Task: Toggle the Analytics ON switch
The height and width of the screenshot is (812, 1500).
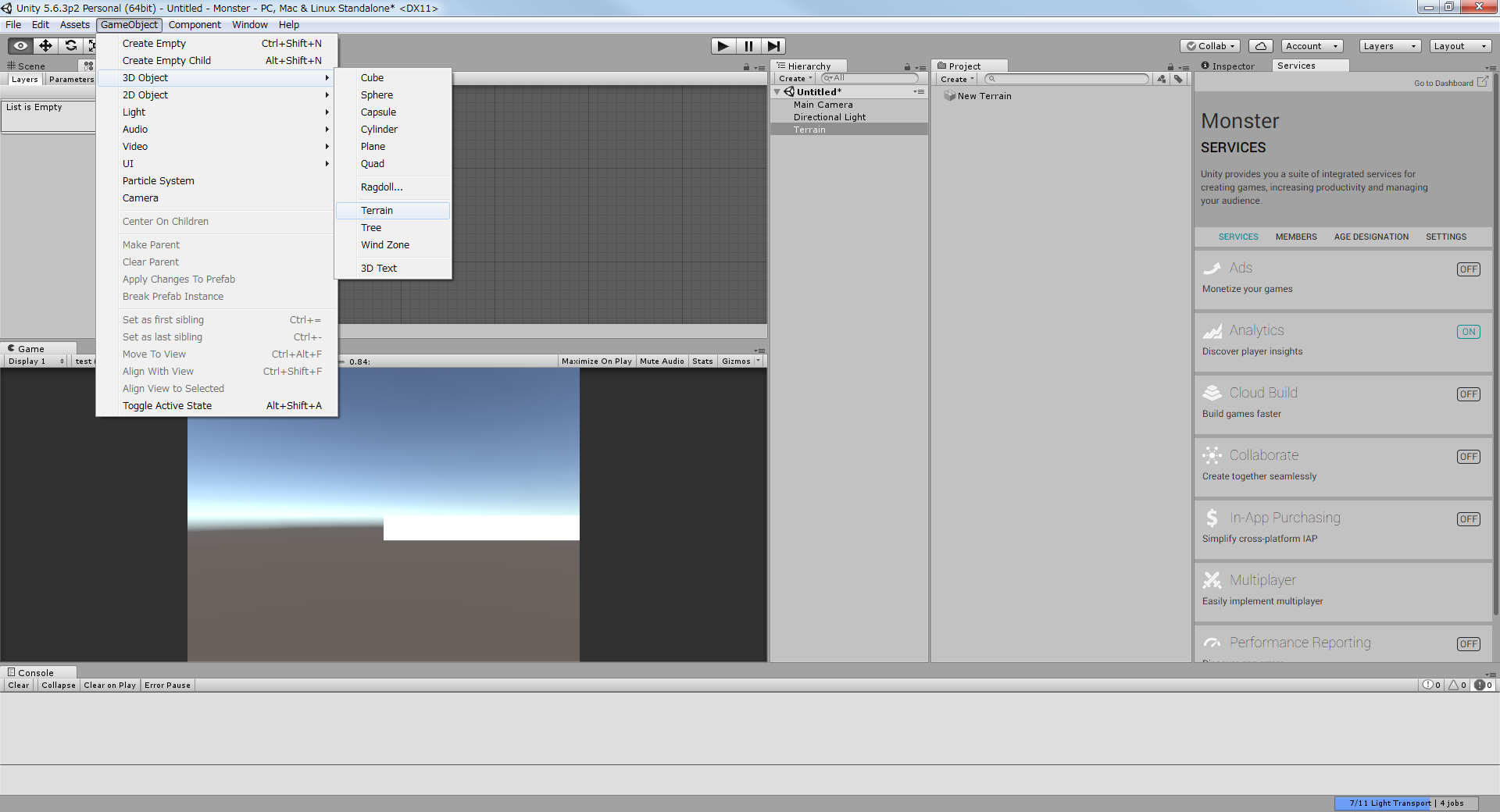Action: tap(1468, 332)
